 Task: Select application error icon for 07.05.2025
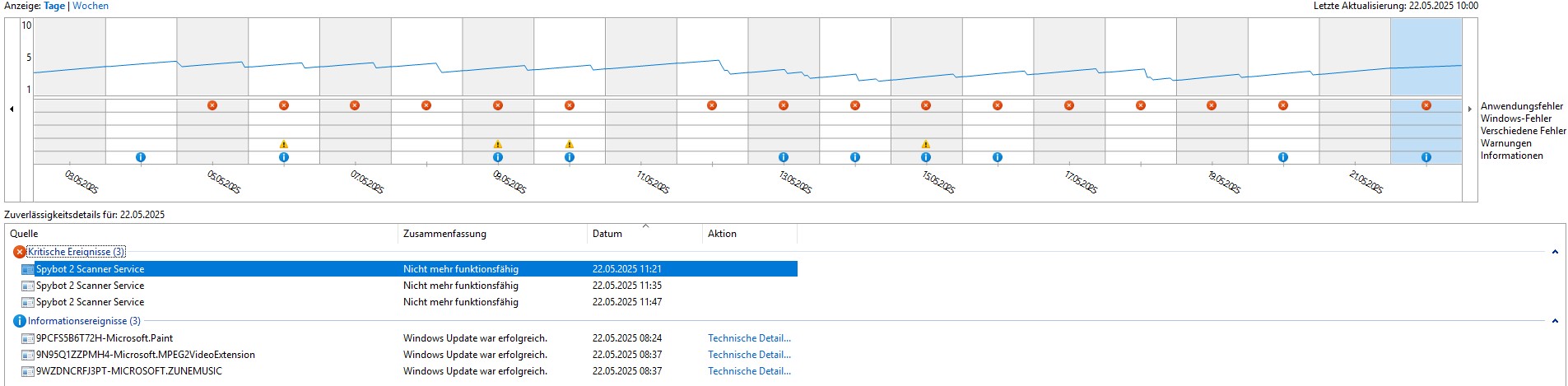coord(355,105)
